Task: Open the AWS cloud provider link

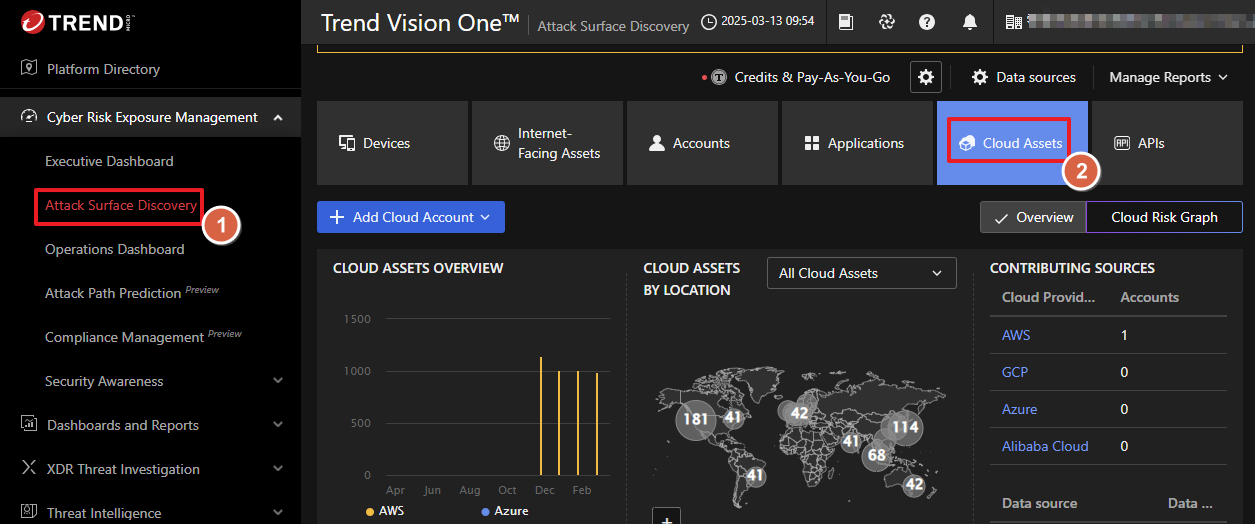Action: pyautogui.click(x=1016, y=335)
